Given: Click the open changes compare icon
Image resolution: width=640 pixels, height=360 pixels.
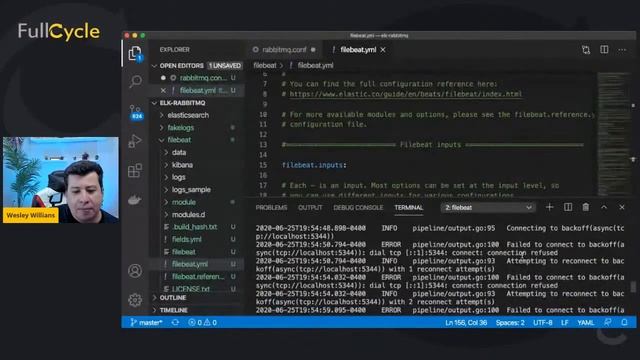Looking at the screenshot, I should pos(586,50).
